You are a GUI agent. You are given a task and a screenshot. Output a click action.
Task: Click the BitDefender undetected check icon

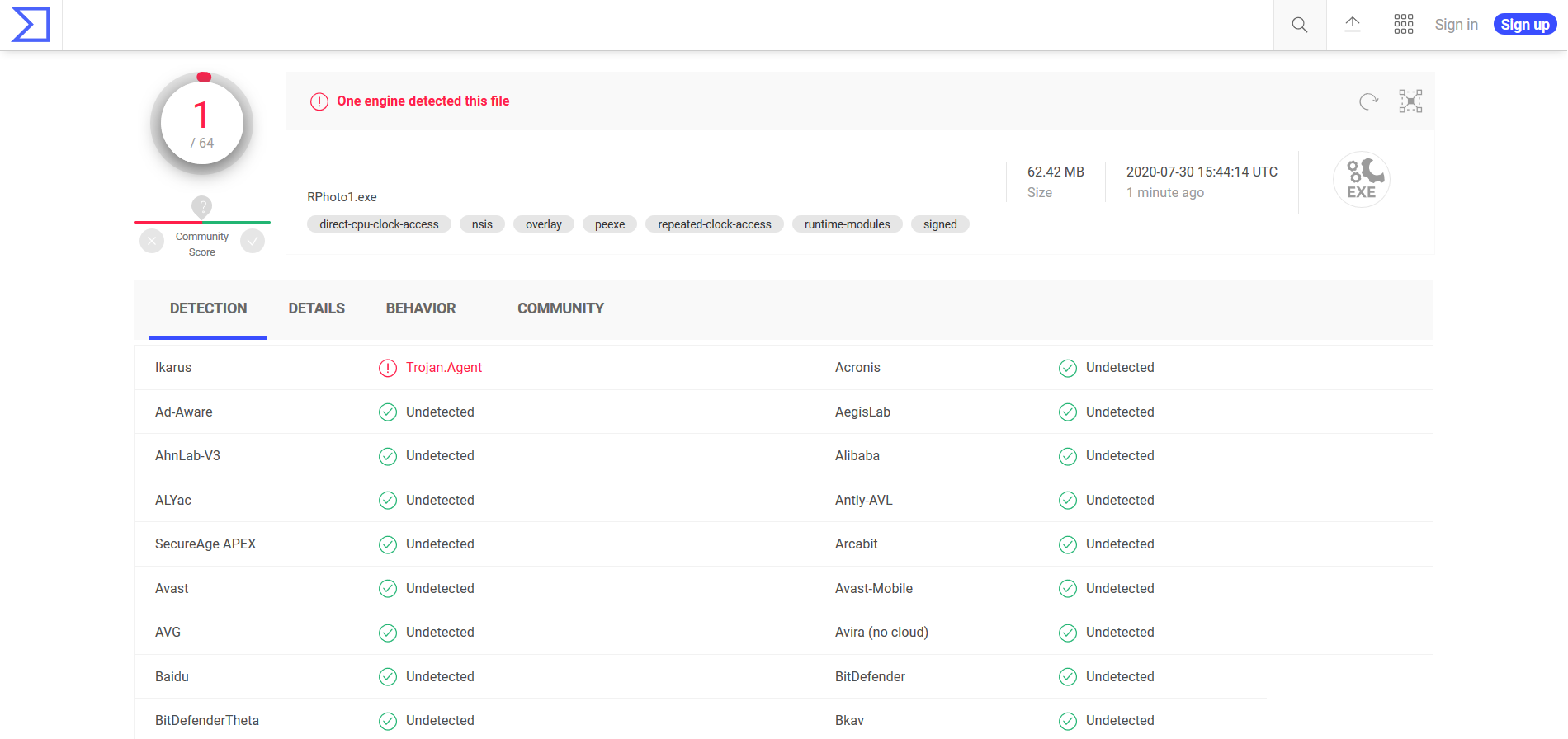1068,677
